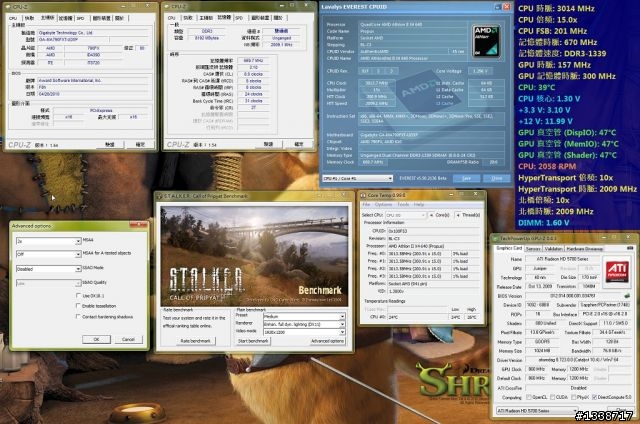Click the Core Temp title bar icon
The height and width of the screenshot is (424, 640).
pos(362,195)
